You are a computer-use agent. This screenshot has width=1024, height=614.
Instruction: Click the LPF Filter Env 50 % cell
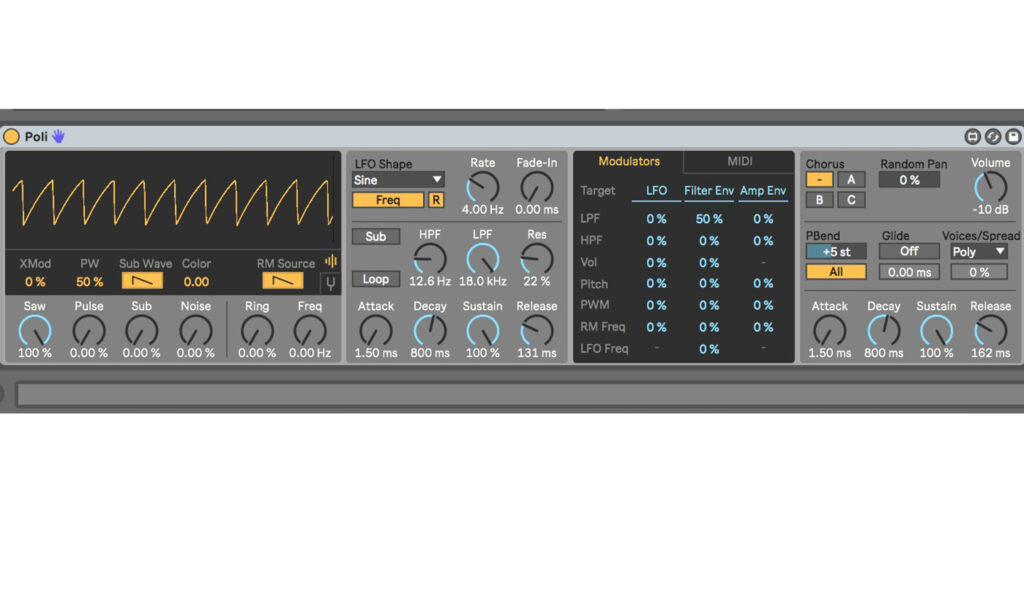(709, 219)
